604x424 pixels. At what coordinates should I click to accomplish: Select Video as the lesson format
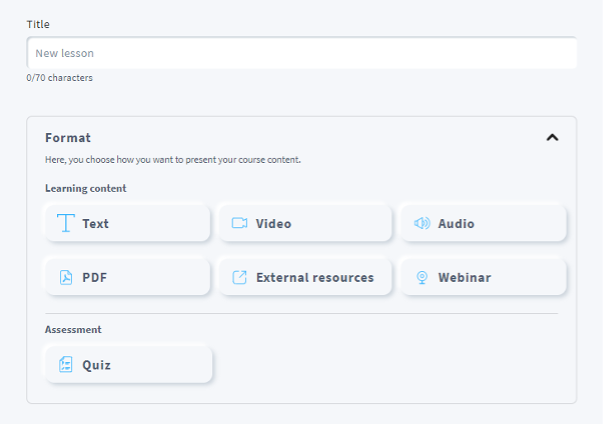tap(305, 224)
